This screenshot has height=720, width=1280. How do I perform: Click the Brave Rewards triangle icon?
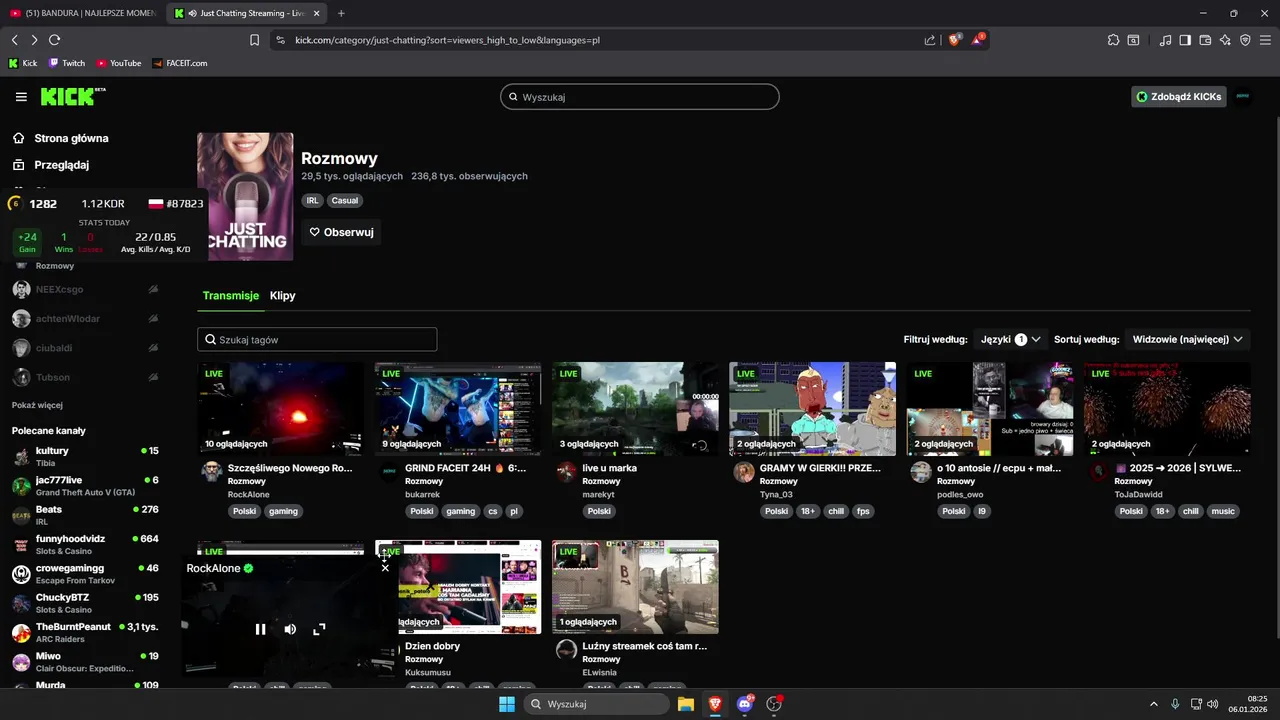979,40
